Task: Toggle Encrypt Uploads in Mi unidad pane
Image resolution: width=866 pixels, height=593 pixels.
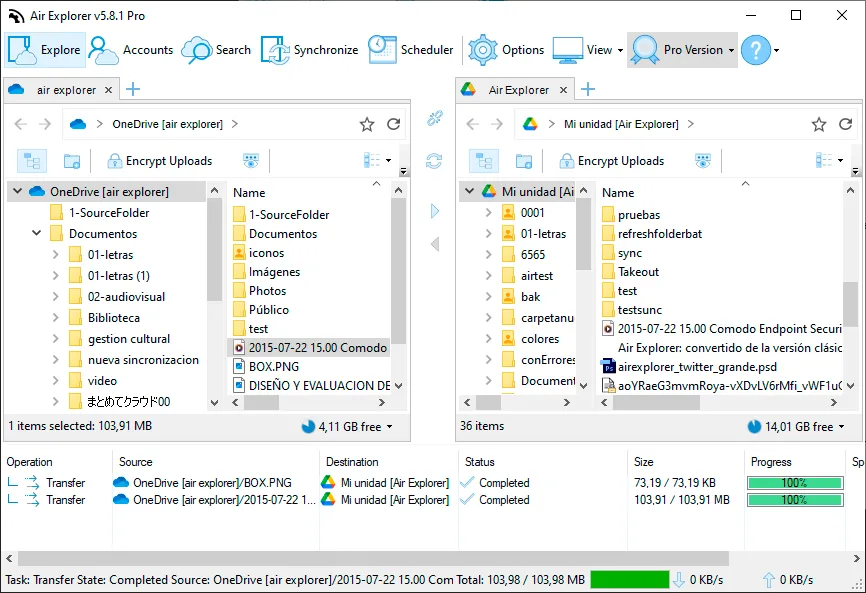Action: pos(611,161)
